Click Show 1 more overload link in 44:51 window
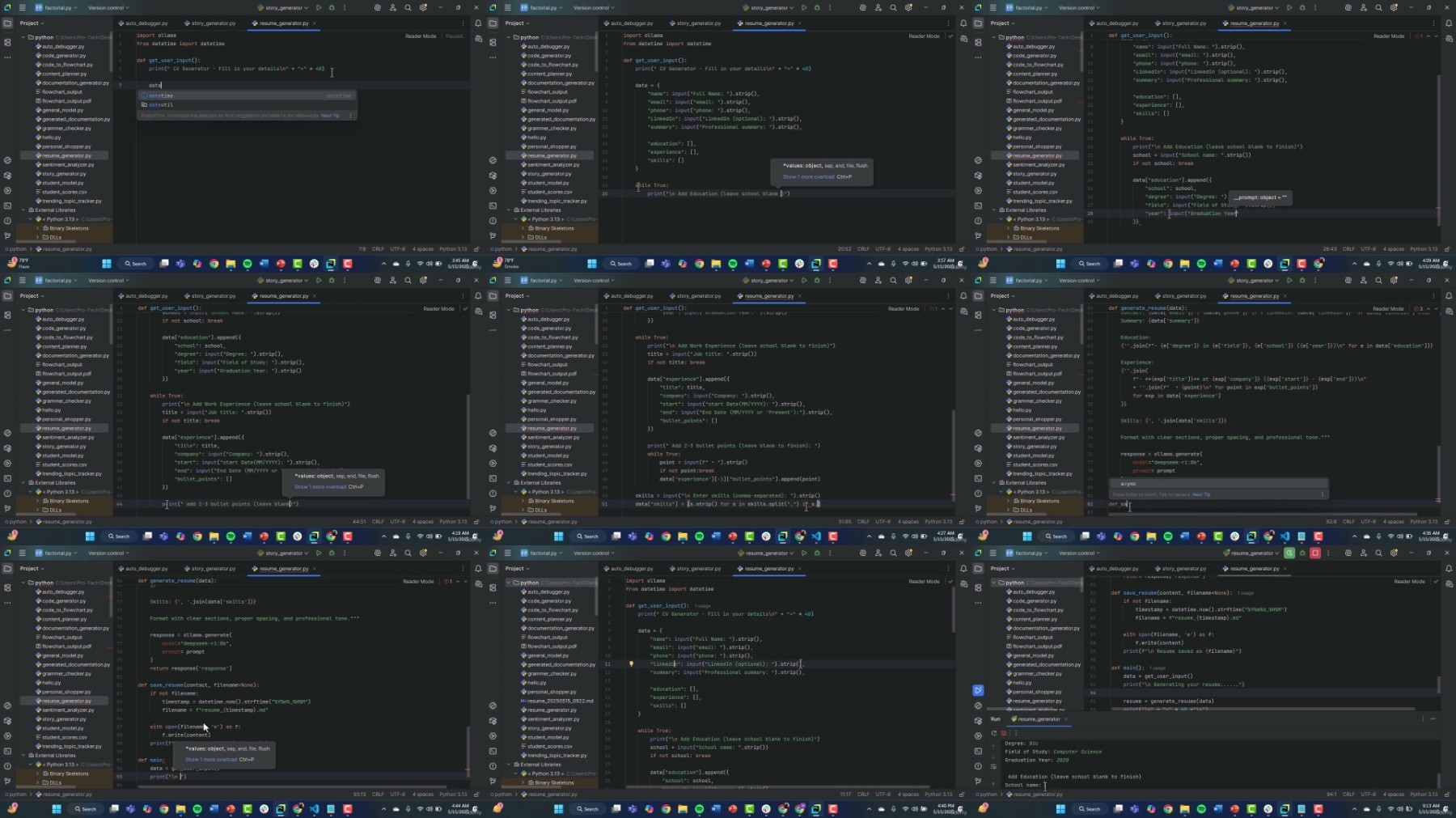The height and width of the screenshot is (818, 1456). [x=320, y=486]
